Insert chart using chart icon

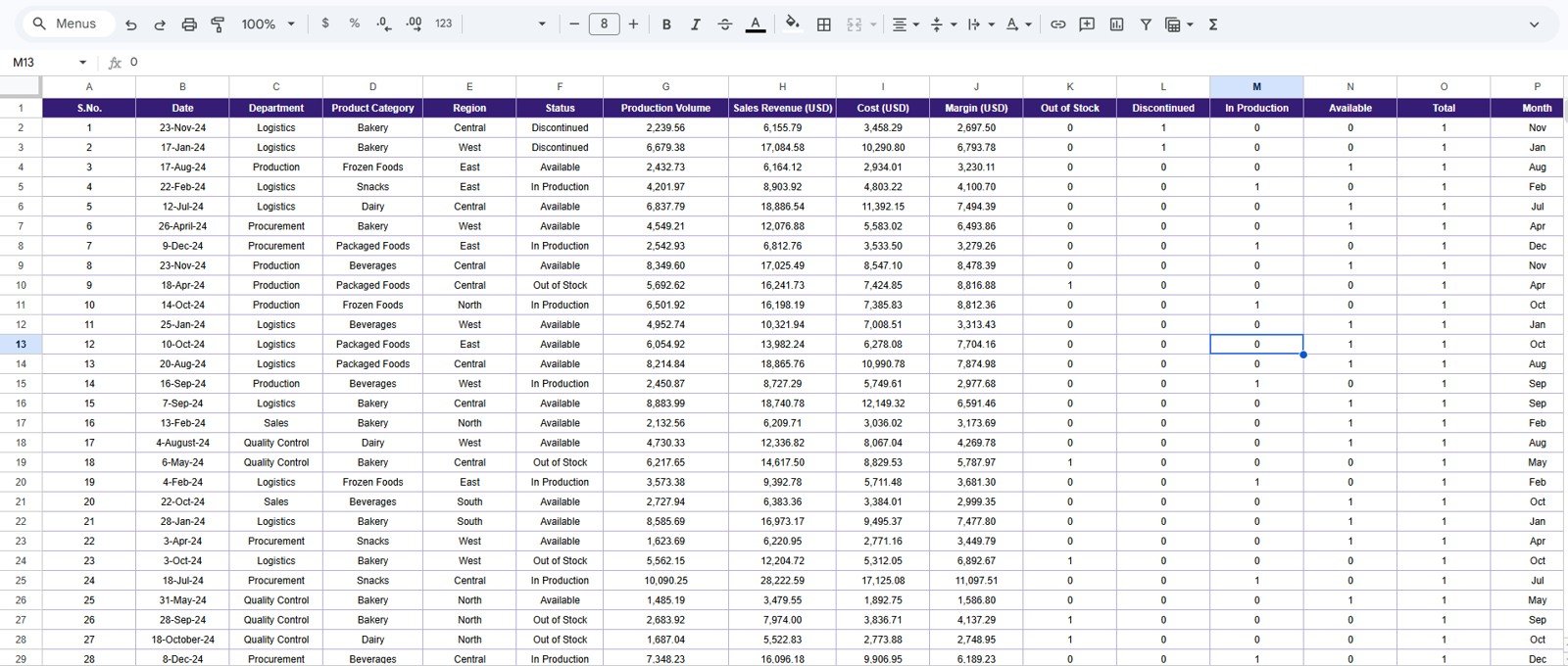click(1116, 24)
